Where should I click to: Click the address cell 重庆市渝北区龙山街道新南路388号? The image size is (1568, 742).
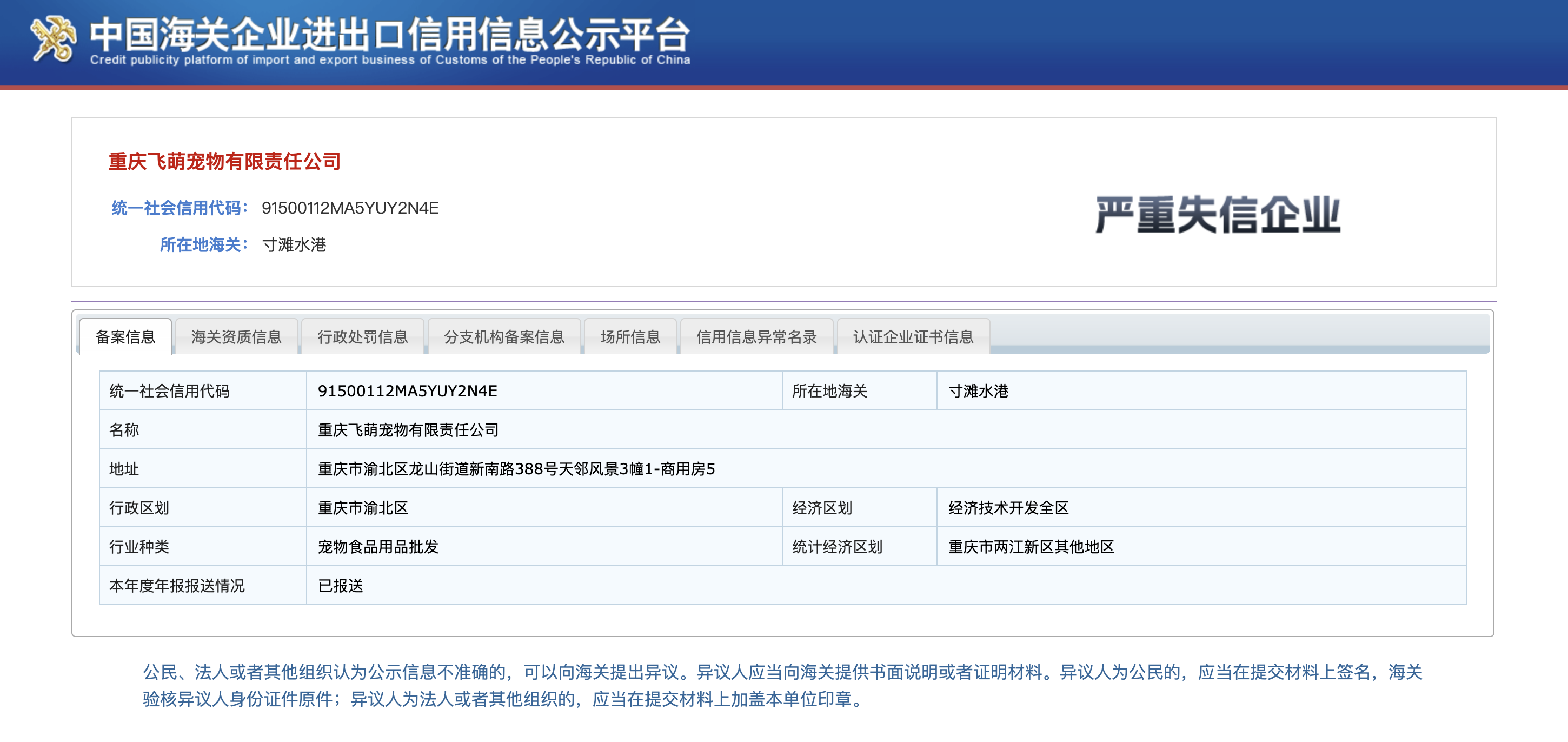pyautogui.click(x=886, y=469)
